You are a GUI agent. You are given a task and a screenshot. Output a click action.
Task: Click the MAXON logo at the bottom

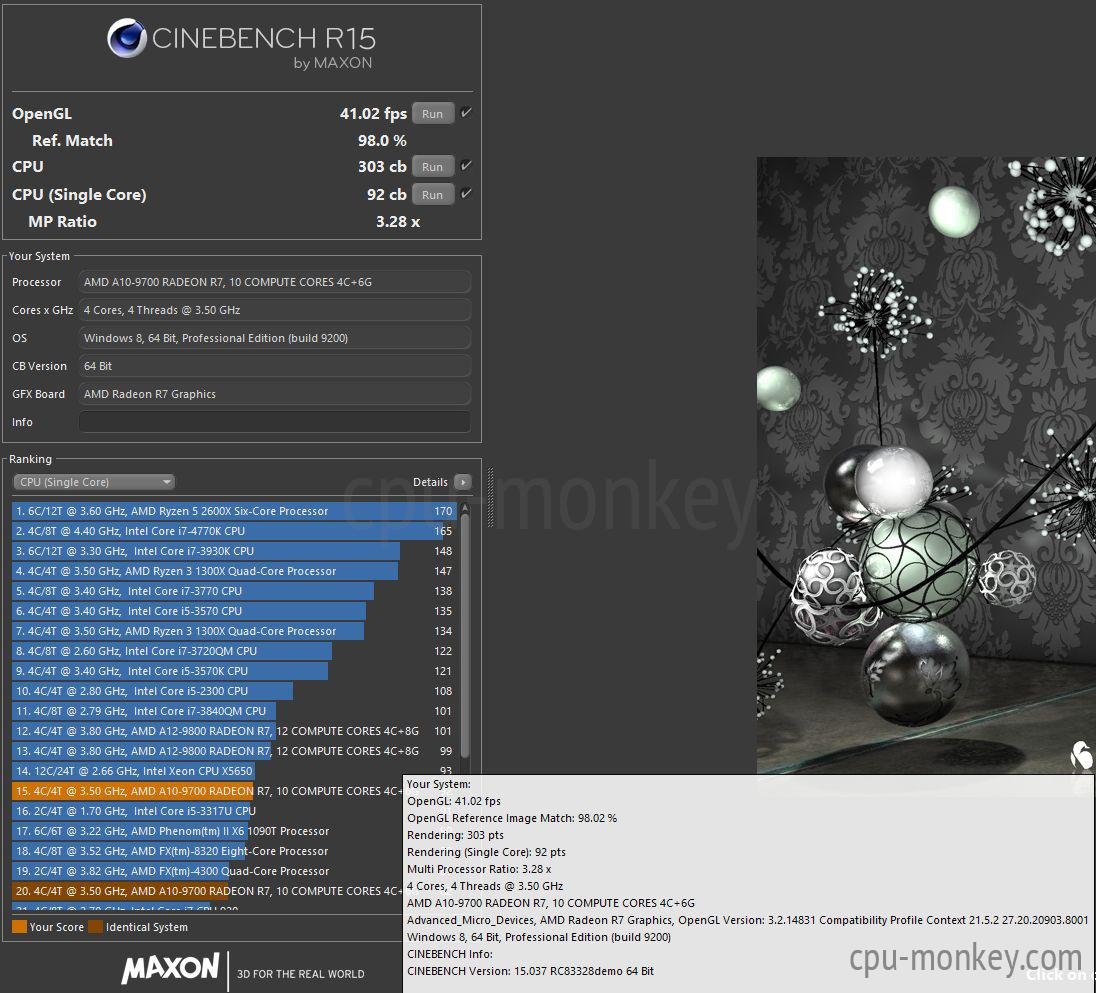coord(171,969)
